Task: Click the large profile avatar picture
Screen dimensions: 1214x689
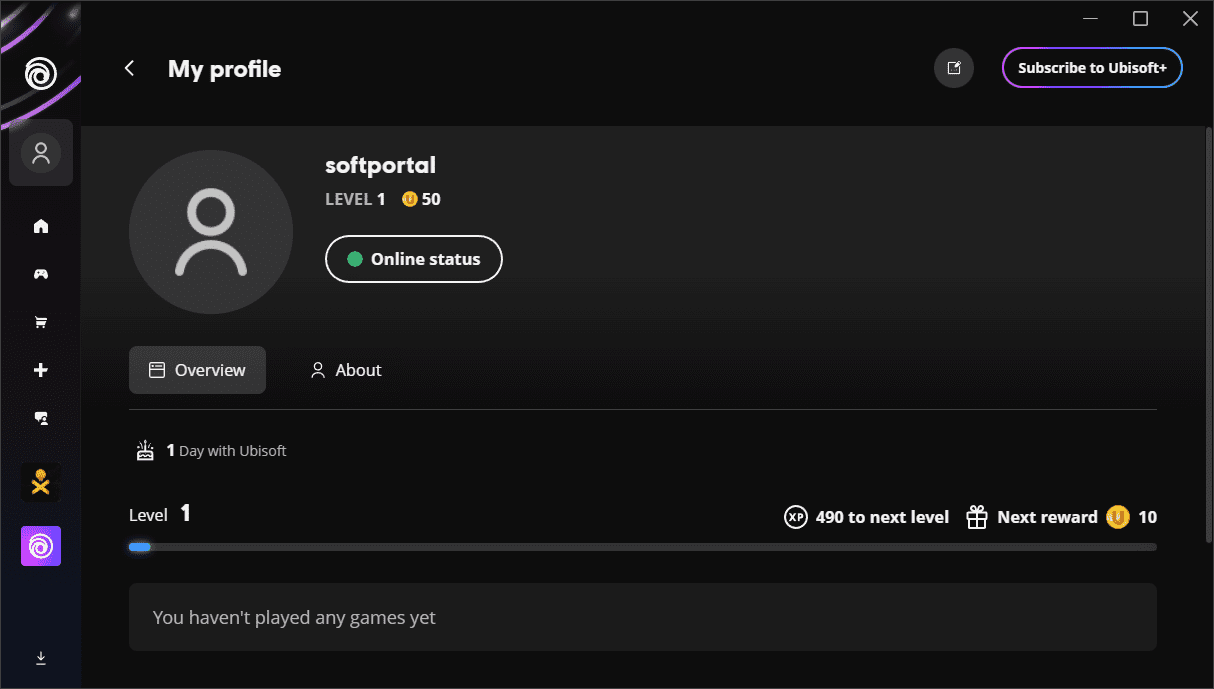Action: (x=211, y=232)
